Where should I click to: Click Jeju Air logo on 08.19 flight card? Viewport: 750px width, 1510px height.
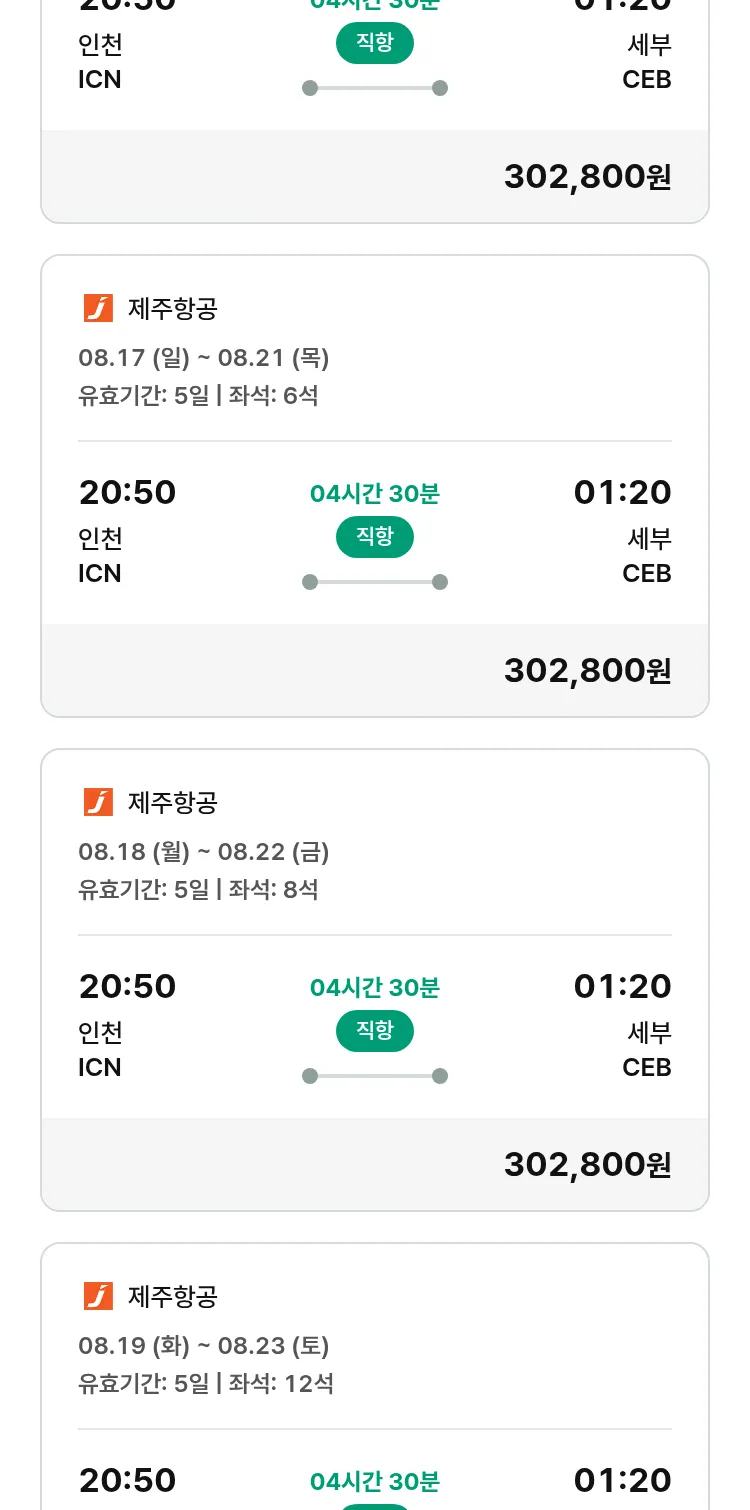(98, 1296)
